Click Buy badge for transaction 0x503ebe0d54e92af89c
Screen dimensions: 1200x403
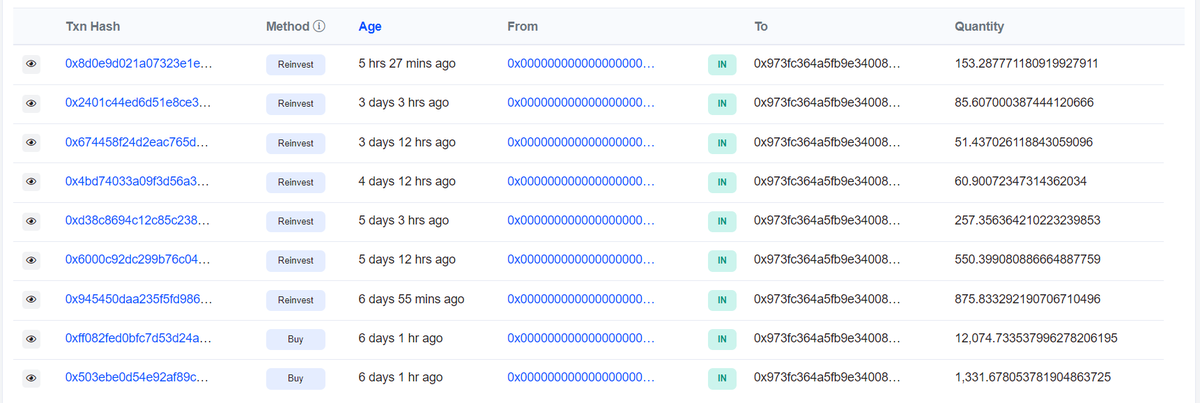point(295,379)
